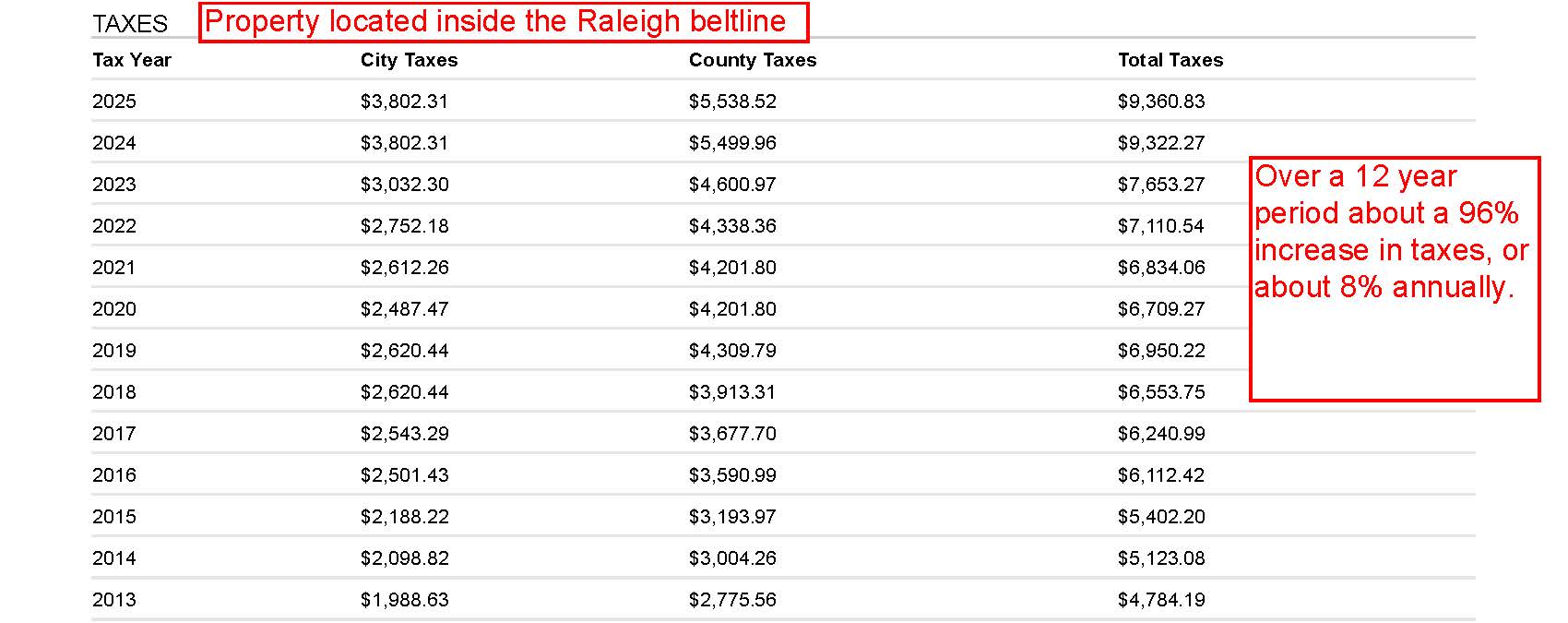Click the 2020 city taxes value $2,487.47

pyautogui.click(x=404, y=309)
